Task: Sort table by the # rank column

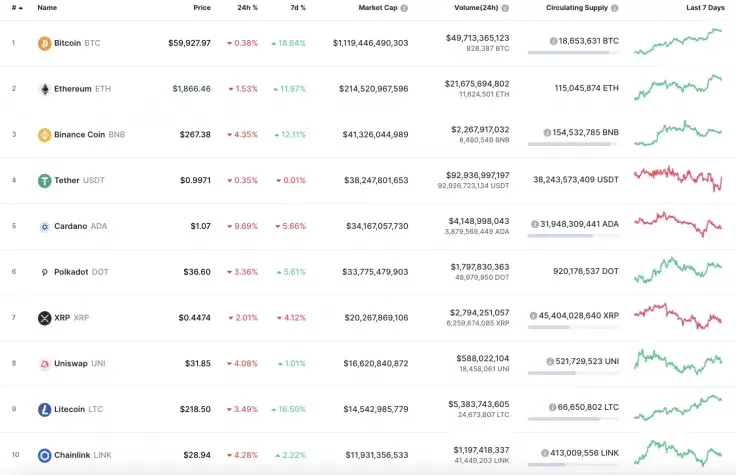Action: (x=16, y=8)
